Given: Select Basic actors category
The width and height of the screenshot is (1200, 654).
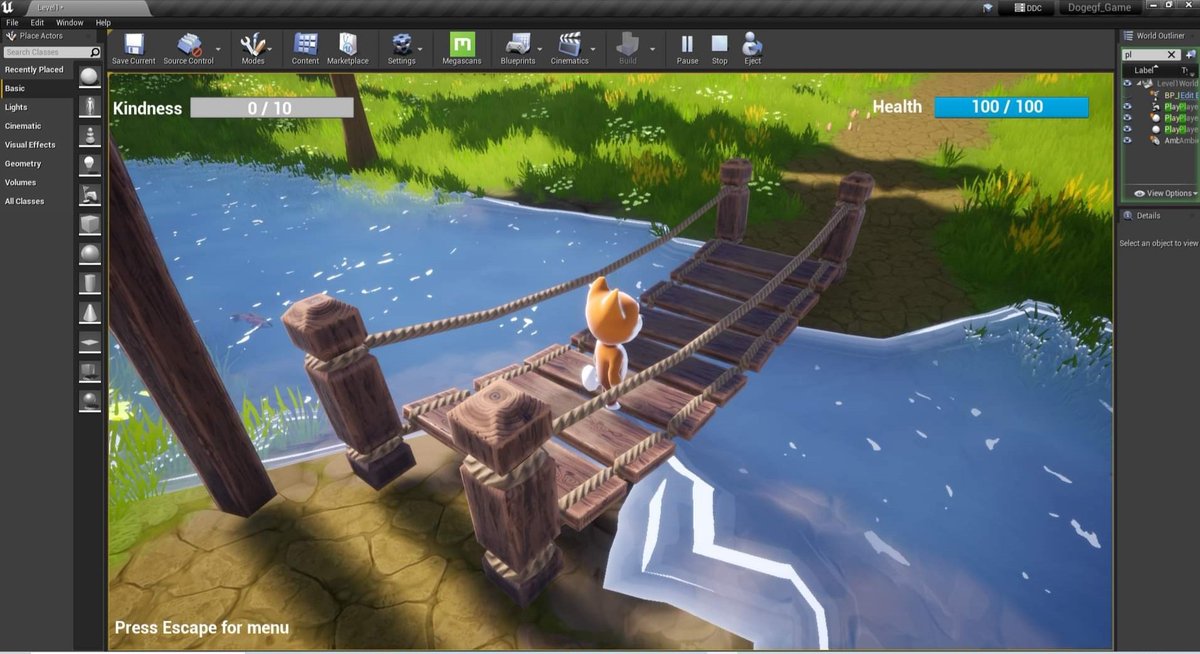Looking at the screenshot, I should tap(37, 88).
